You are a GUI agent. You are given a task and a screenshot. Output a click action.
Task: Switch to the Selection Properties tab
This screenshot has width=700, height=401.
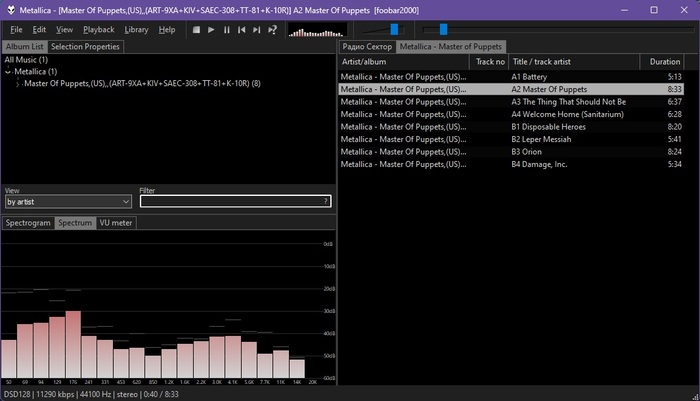85,46
